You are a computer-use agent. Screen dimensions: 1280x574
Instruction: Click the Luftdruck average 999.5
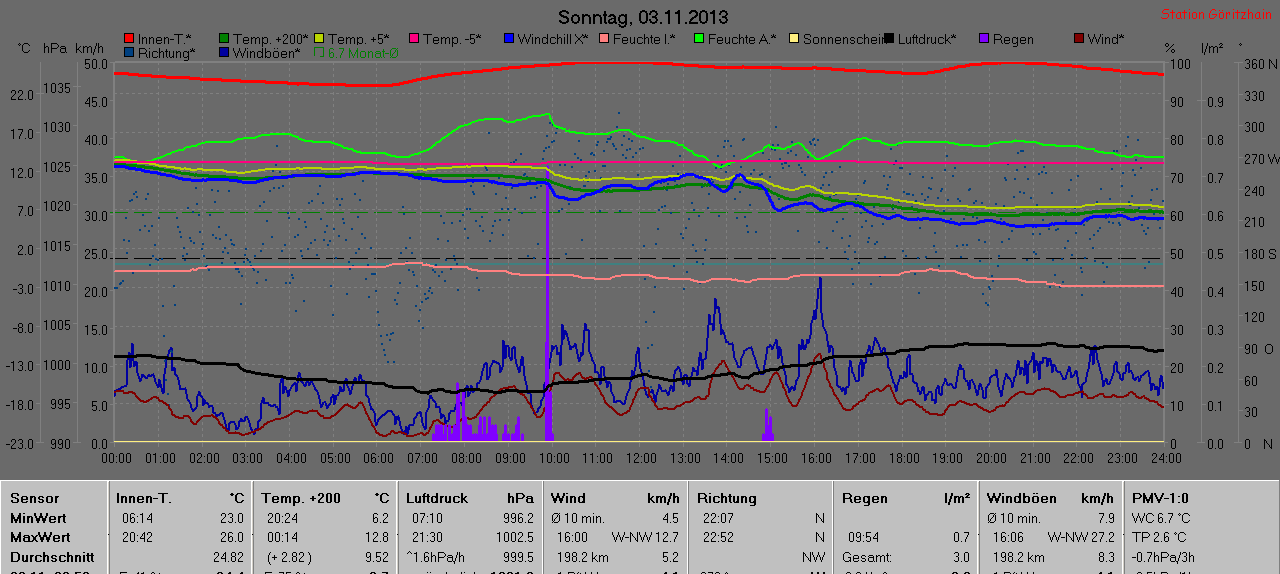tap(517, 557)
